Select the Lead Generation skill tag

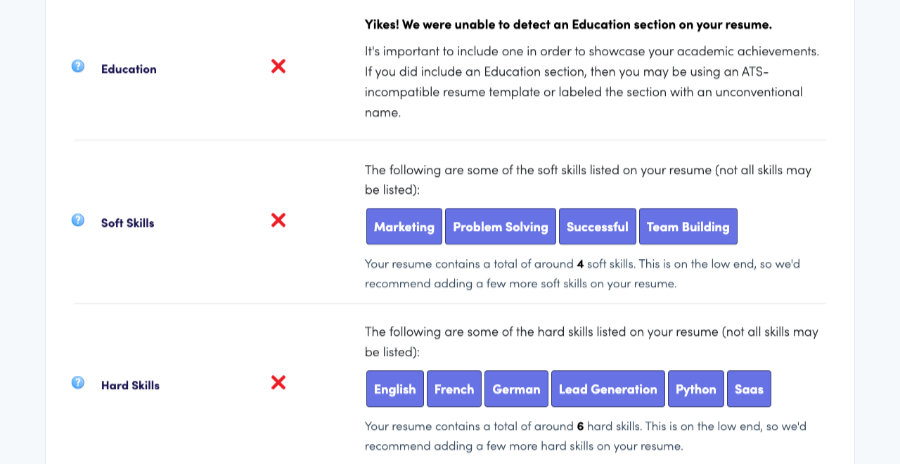pos(608,389)
